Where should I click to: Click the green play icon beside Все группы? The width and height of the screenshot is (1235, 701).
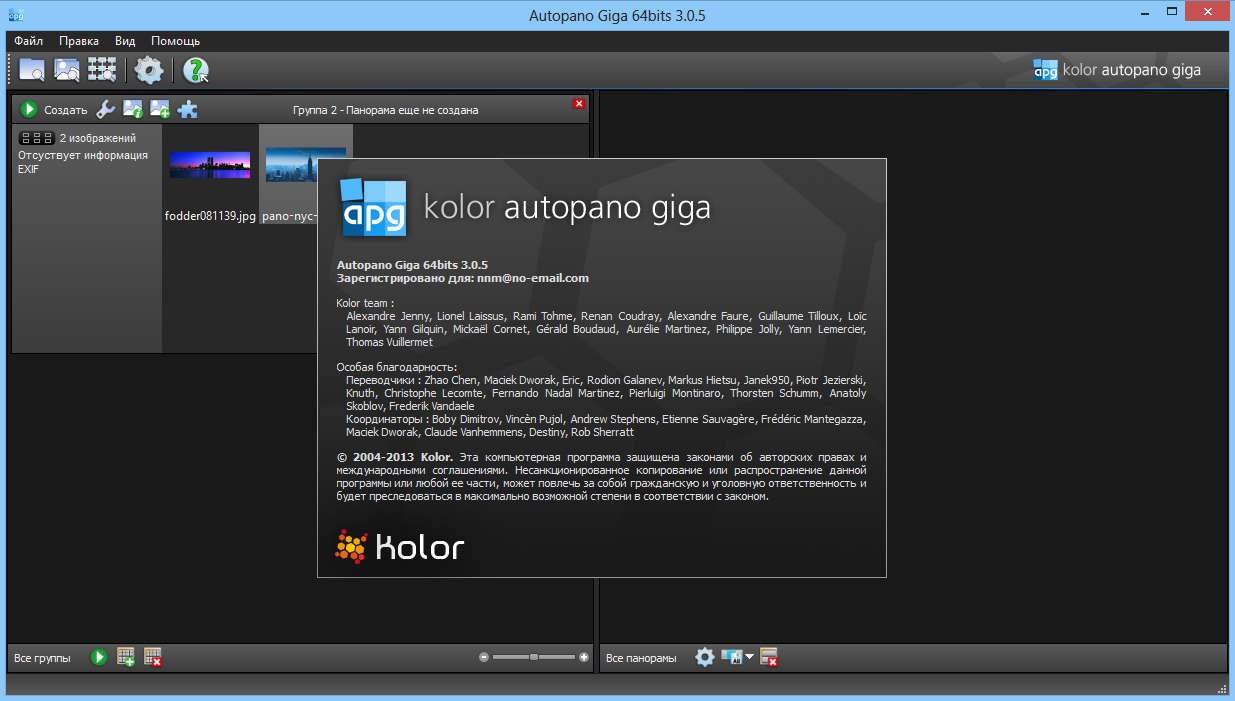point(99,657)
